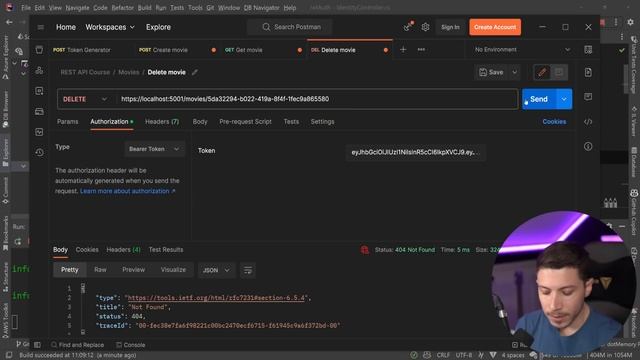The height and width of the screenshot is (360, 640).
Task: Rename request with the pencil icon
Action: click(x=195, y=72)
